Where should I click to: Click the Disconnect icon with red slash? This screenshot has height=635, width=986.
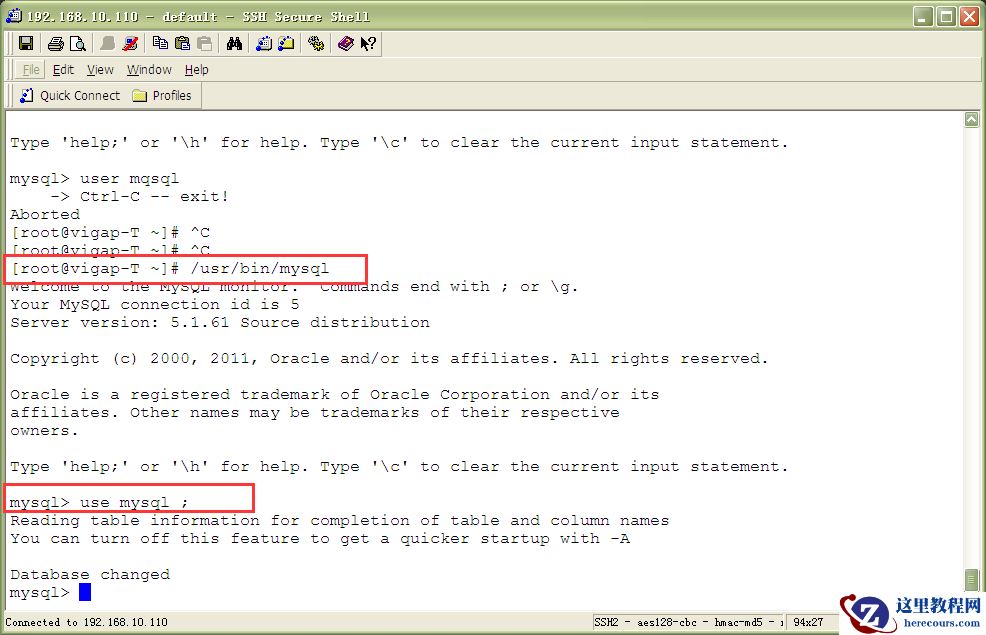130,43
